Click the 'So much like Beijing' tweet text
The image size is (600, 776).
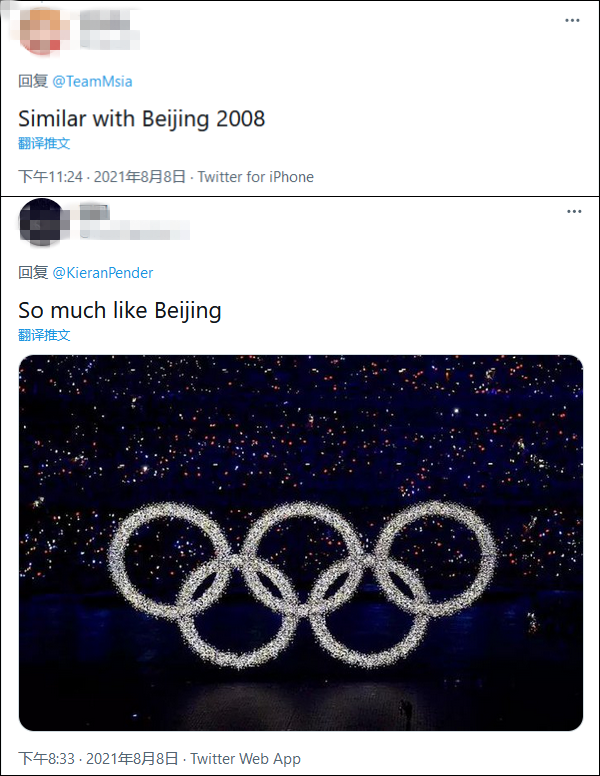(x=120, y=311)
